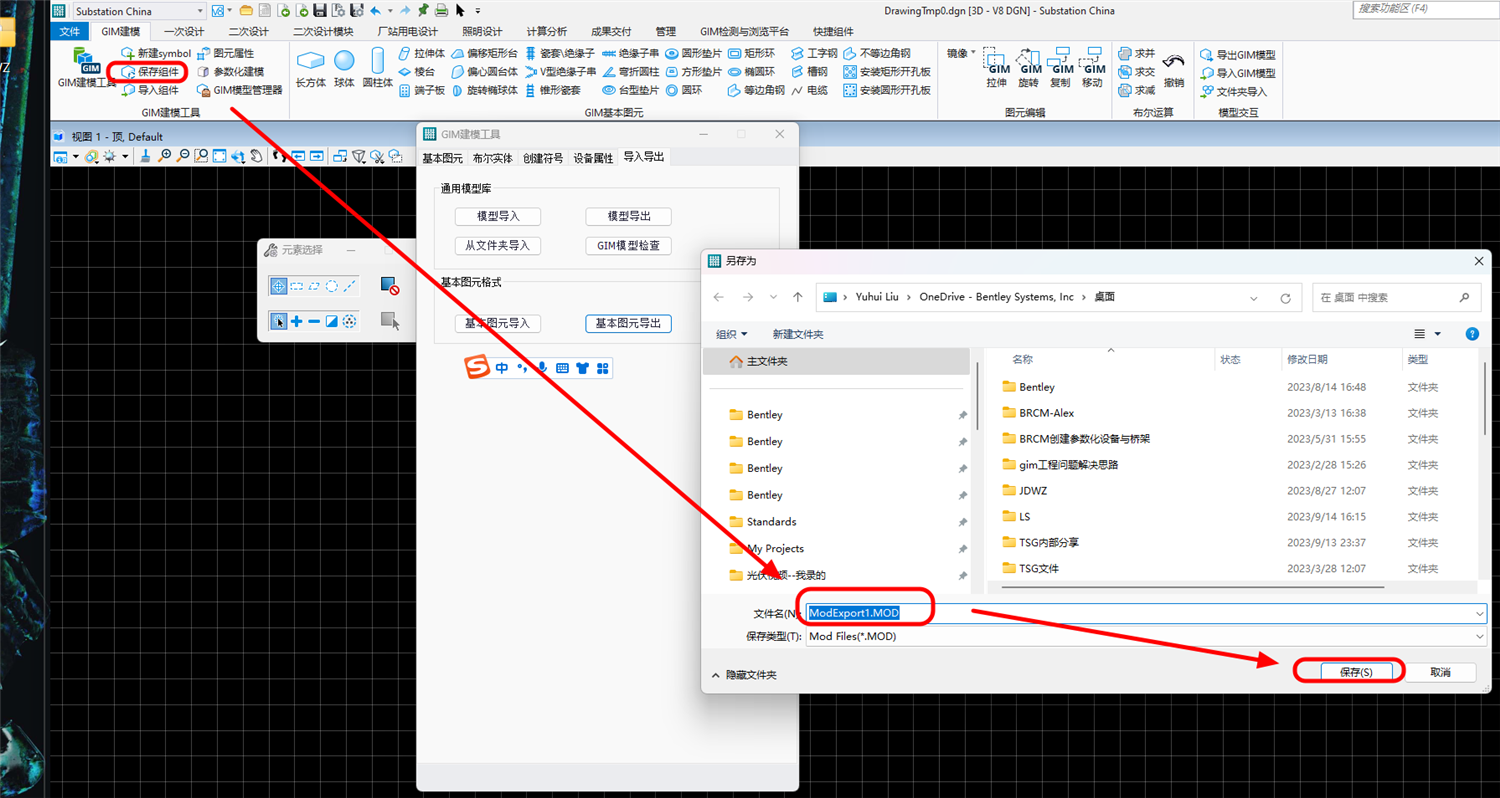Launch 参数化建模 from the ribbon
The height and width of the screenshot is (798, 1500).
231,72
